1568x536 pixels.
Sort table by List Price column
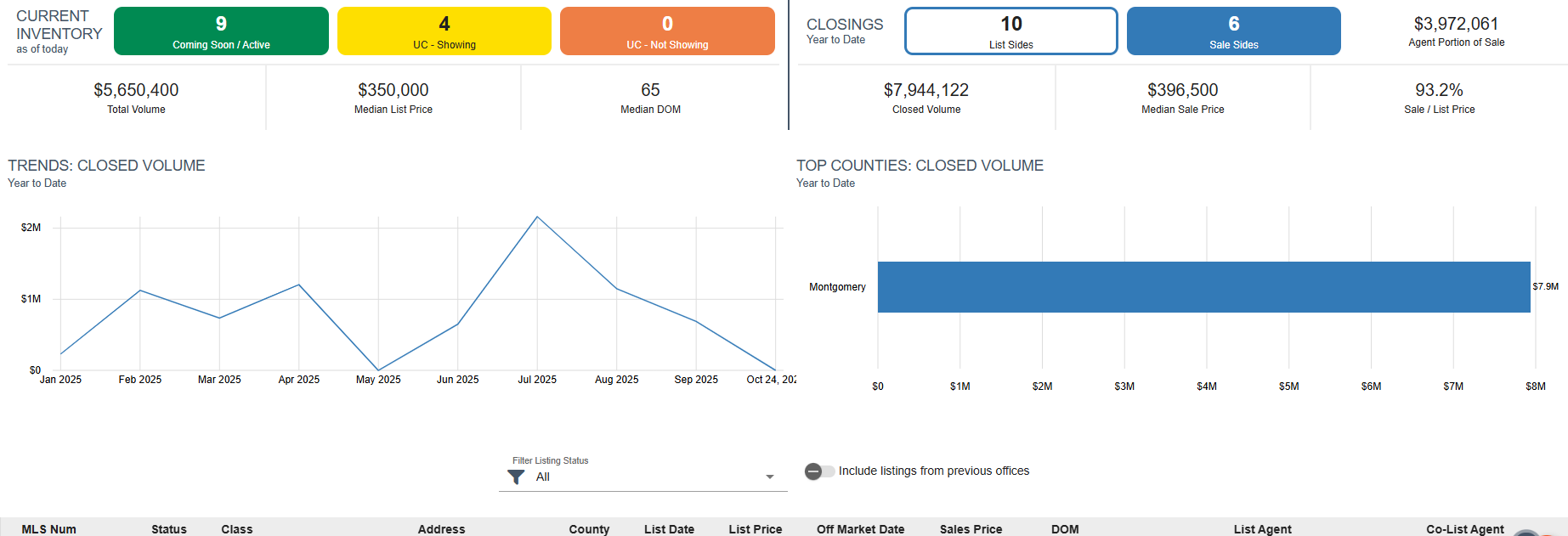755,529
